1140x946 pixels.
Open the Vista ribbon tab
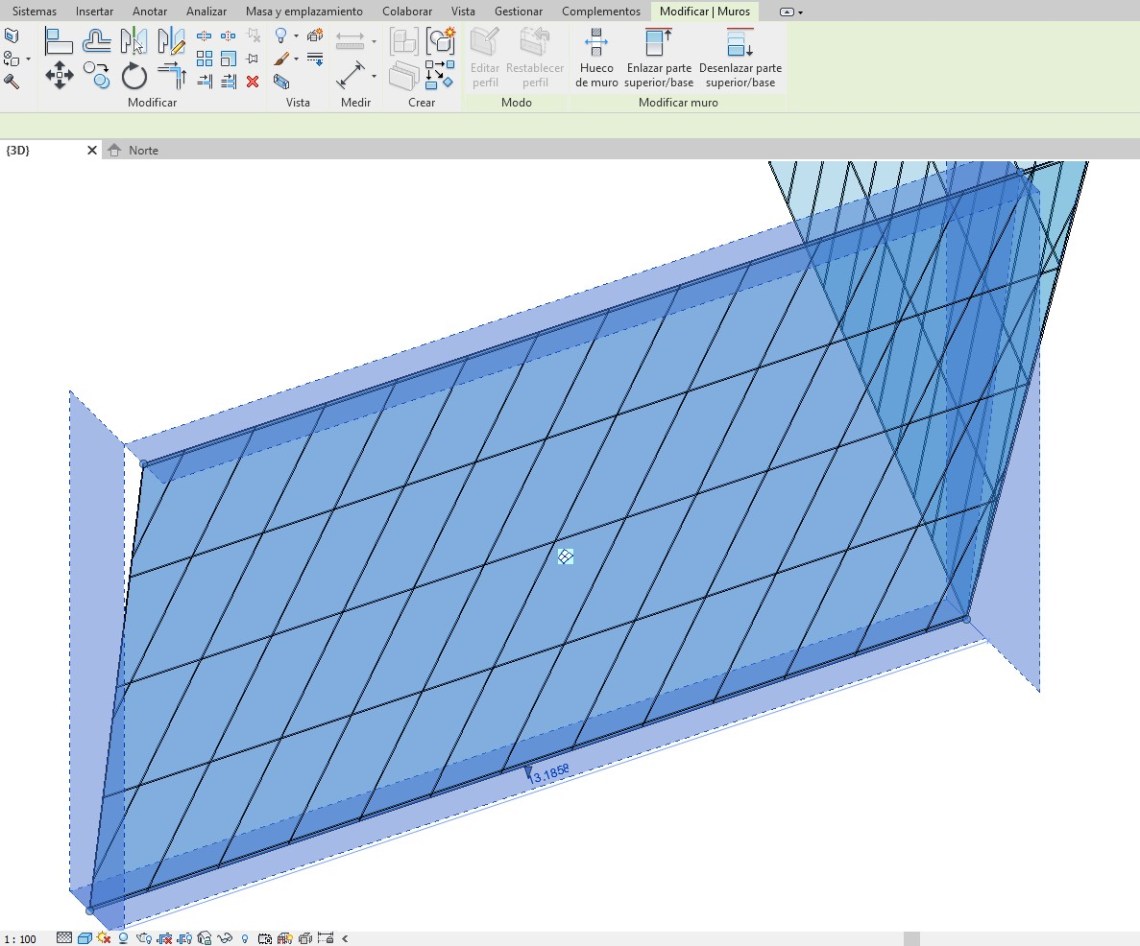click(463, 11)
